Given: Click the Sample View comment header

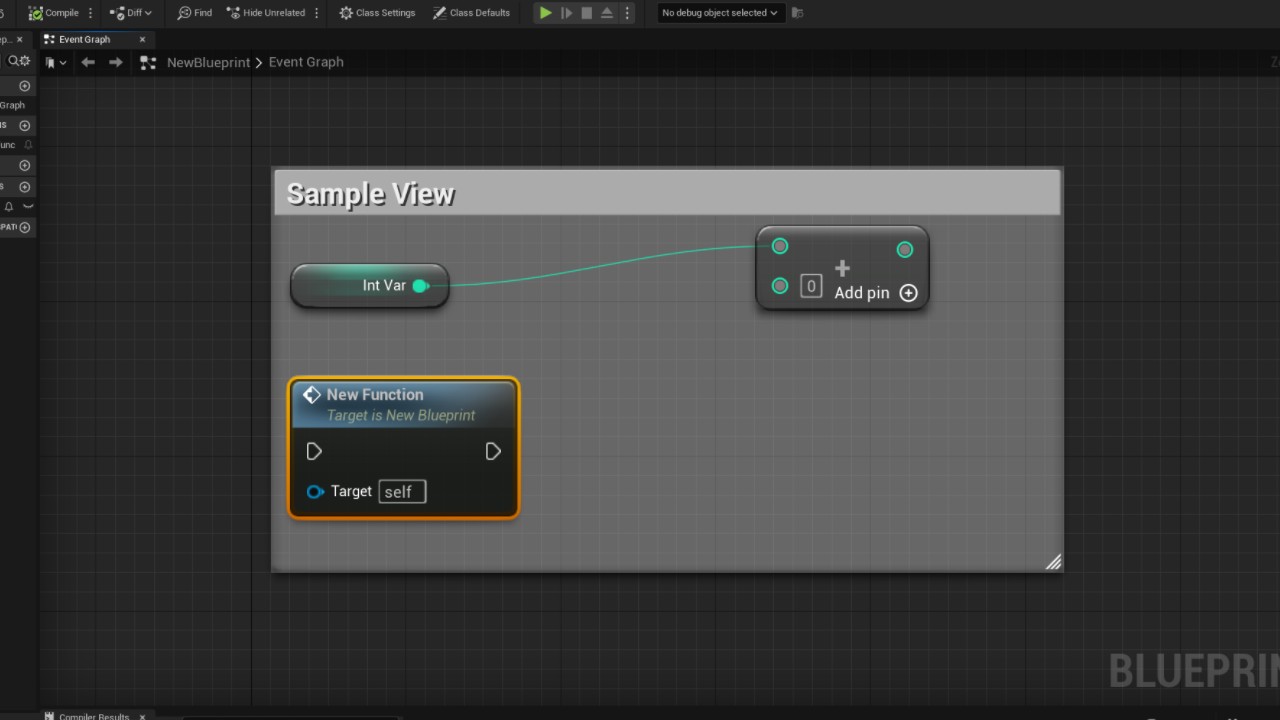Looking at the screenshot, I should pyautogui.click(x=667, y=193).
